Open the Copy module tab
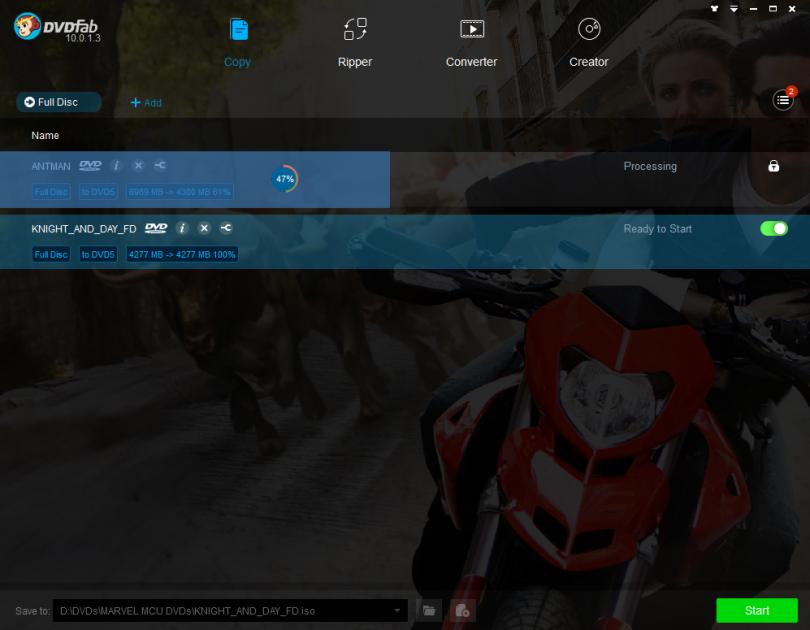Screen dimensions: 810x630 [238, 42]
